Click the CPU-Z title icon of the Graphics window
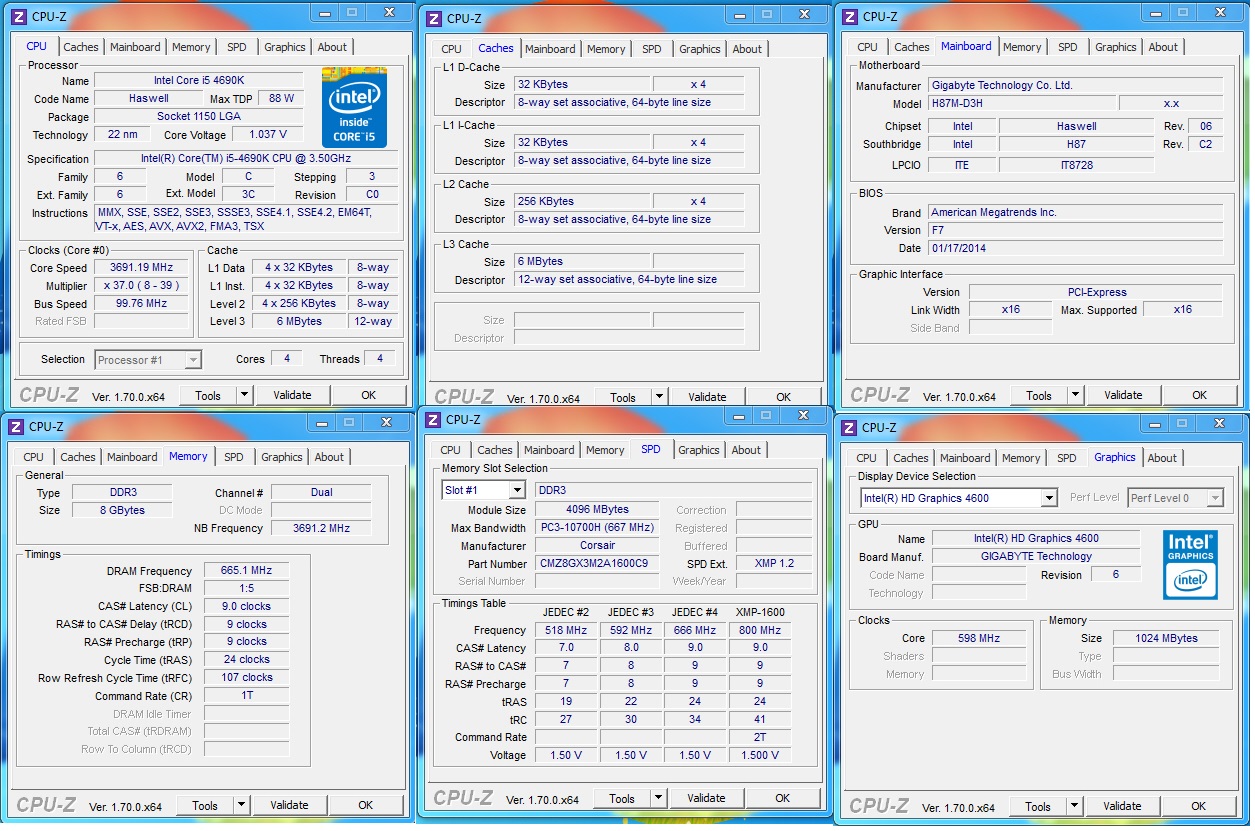This screenshot has width=1255, height=831. [x=848, y=427]
